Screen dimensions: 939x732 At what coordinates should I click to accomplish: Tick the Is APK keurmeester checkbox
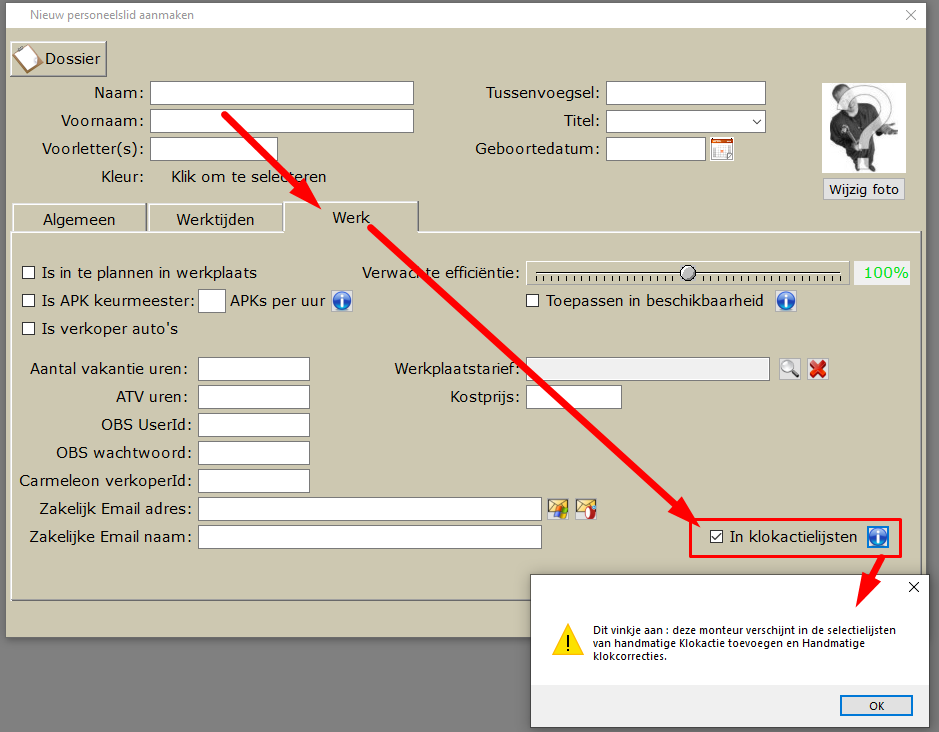28,301
